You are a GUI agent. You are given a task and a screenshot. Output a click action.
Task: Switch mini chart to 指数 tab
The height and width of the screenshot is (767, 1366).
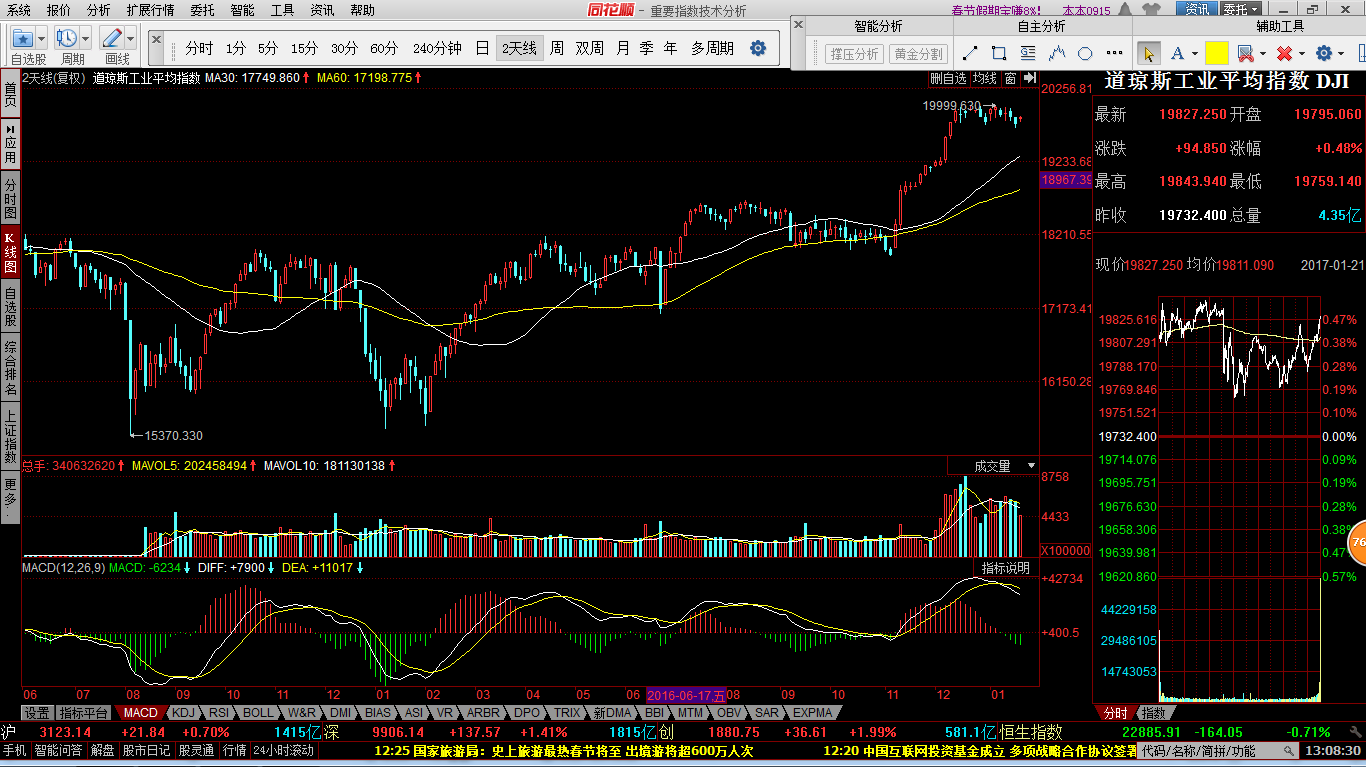pos(1153,713)
